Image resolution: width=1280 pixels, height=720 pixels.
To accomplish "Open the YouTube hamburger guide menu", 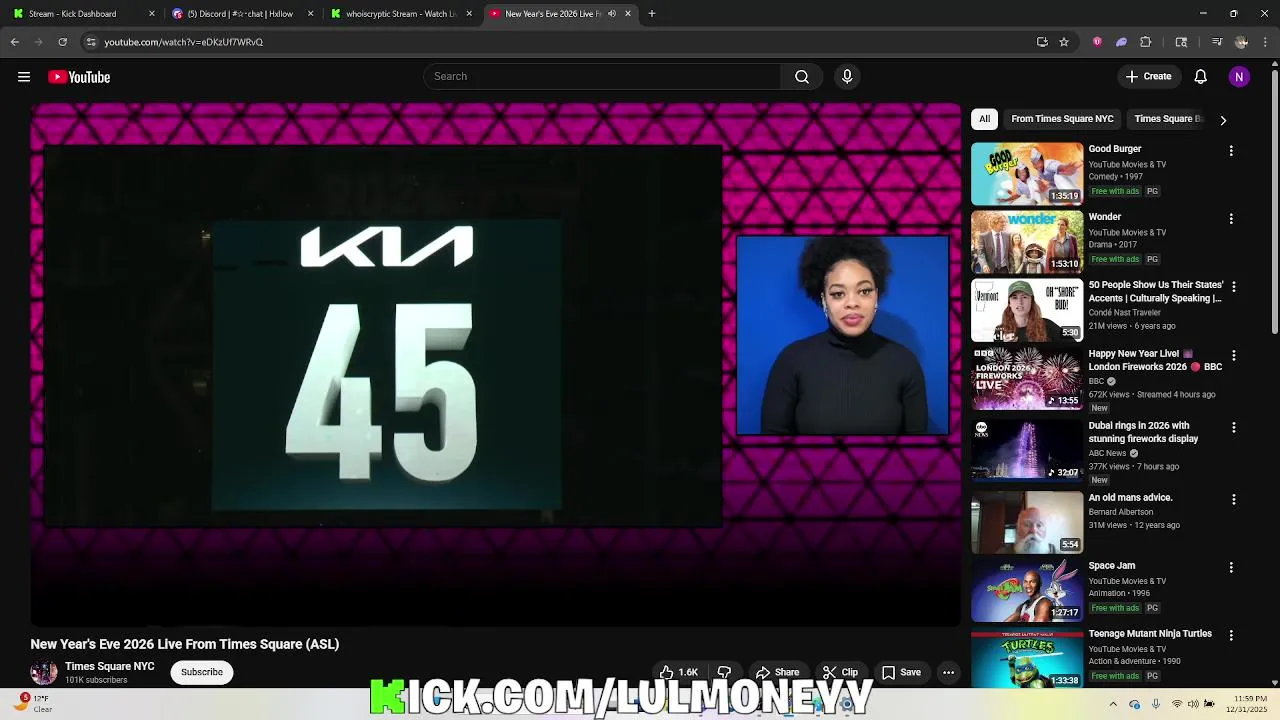I will [x=24, y=77].
